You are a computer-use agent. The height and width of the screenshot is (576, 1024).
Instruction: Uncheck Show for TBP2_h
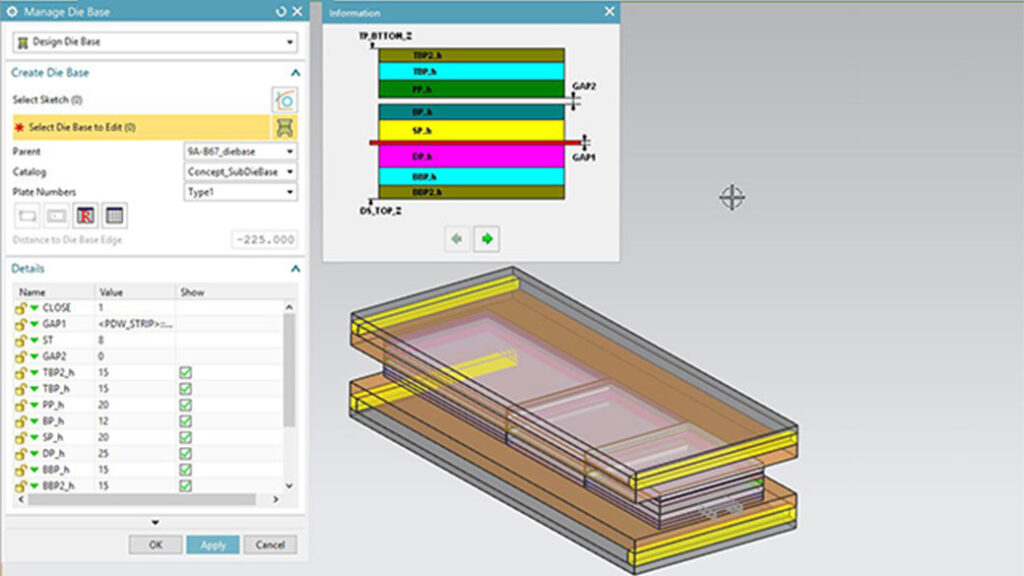click(187, 371)
